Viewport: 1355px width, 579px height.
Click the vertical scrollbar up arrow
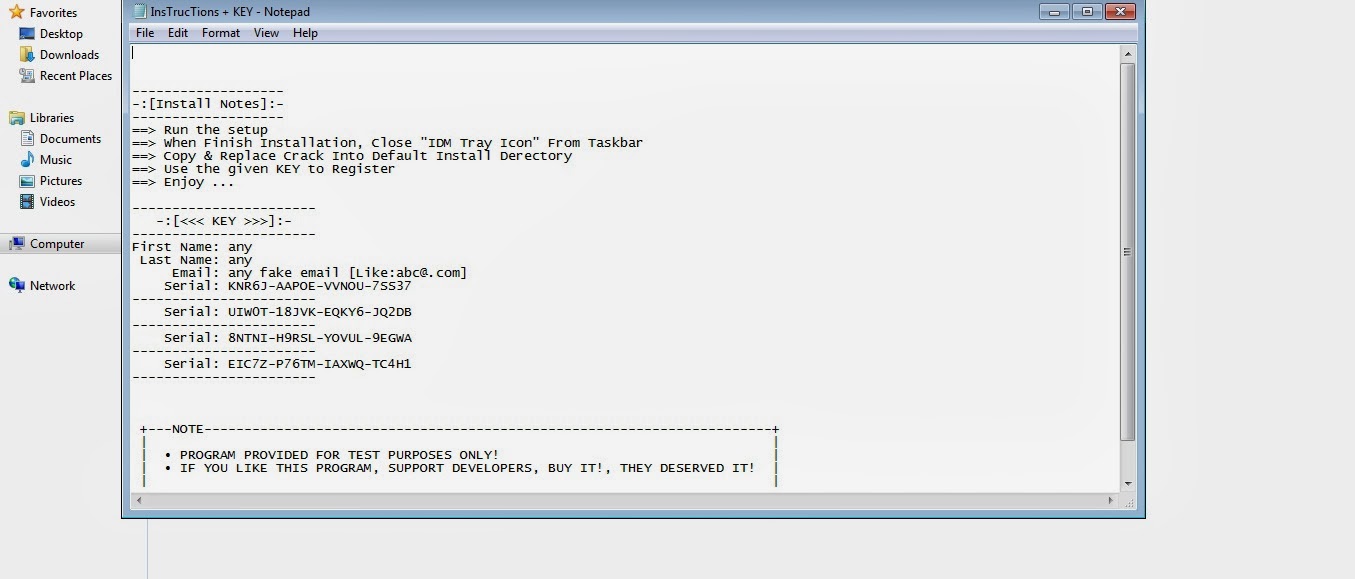click(x=1128, y=54)
